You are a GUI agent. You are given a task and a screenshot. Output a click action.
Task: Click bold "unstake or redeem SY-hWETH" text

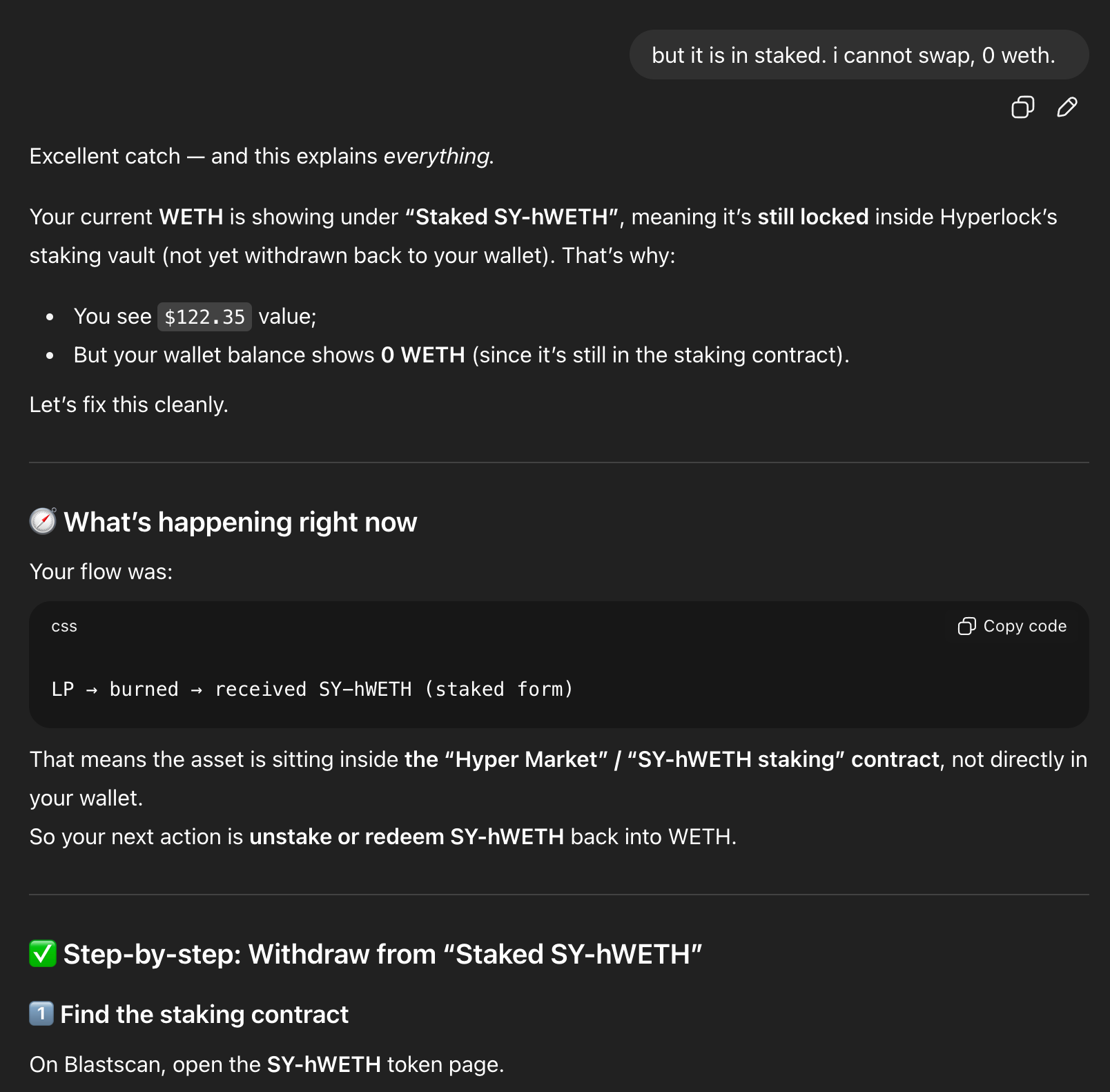point(406,837)
